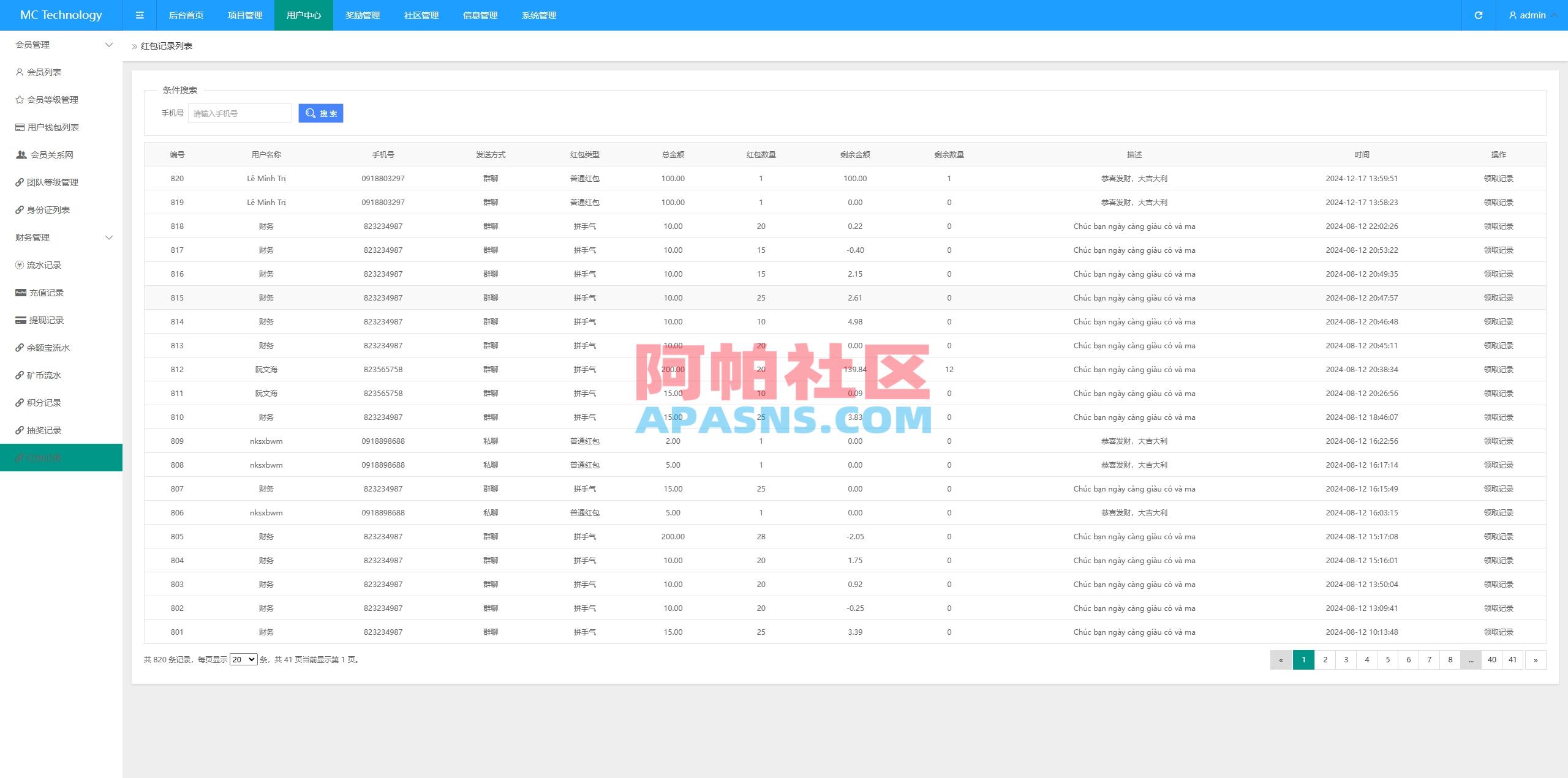
Task: Open the per-page count selector showing 20
Action: pyautogui.click(x=243, y=660)
